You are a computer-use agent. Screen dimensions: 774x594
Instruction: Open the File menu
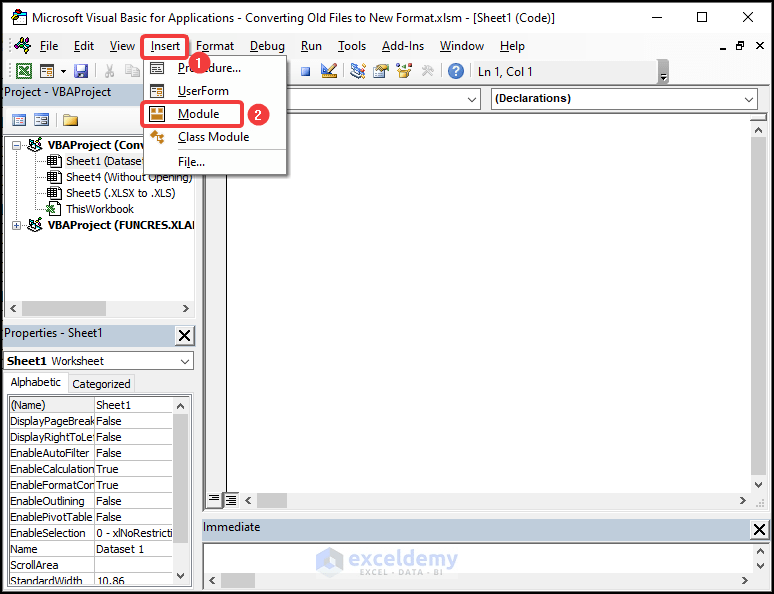pos(49,46)
